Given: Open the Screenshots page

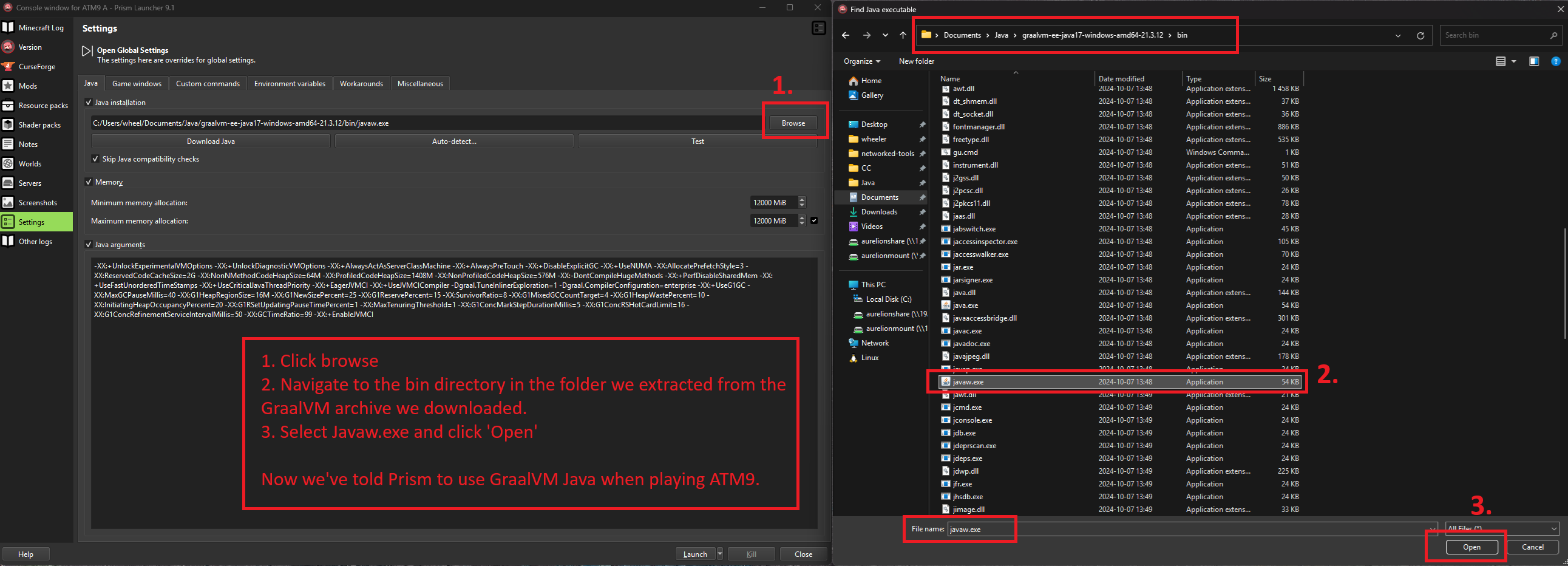Looking at the screenshot, I should pos(37,203).
